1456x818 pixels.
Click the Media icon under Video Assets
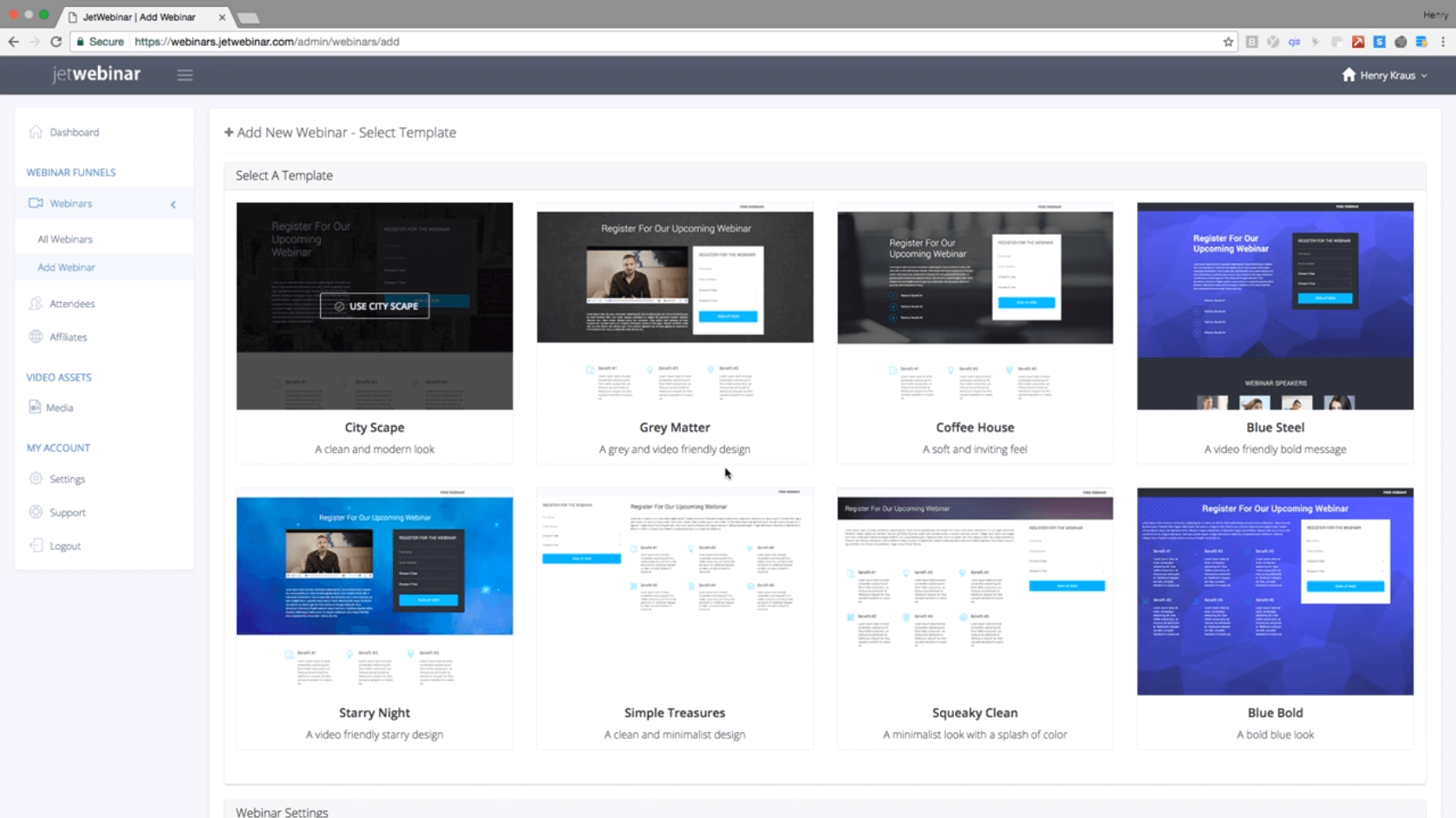click(x=35, y=407)
